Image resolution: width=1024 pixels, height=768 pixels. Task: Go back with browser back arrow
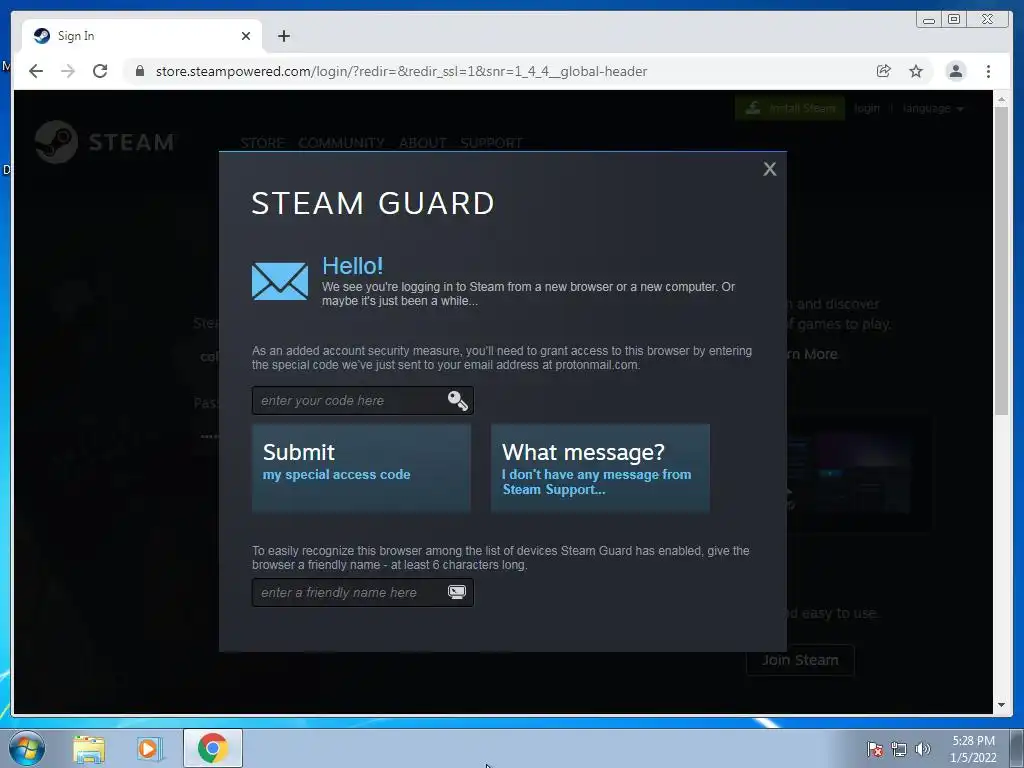coord(36,71)
